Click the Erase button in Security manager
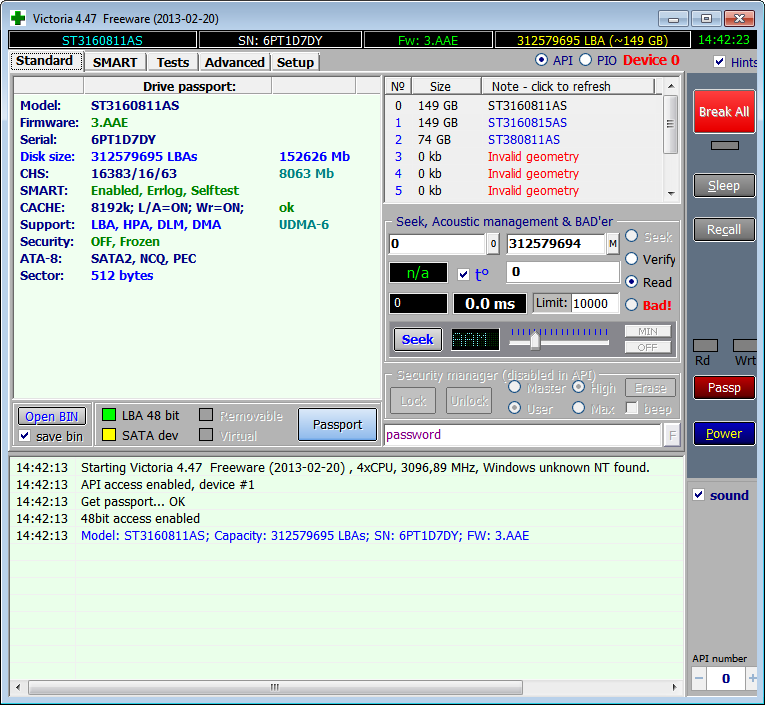The width and height of the screenshot is (765, 705). (x=650, y=388)
